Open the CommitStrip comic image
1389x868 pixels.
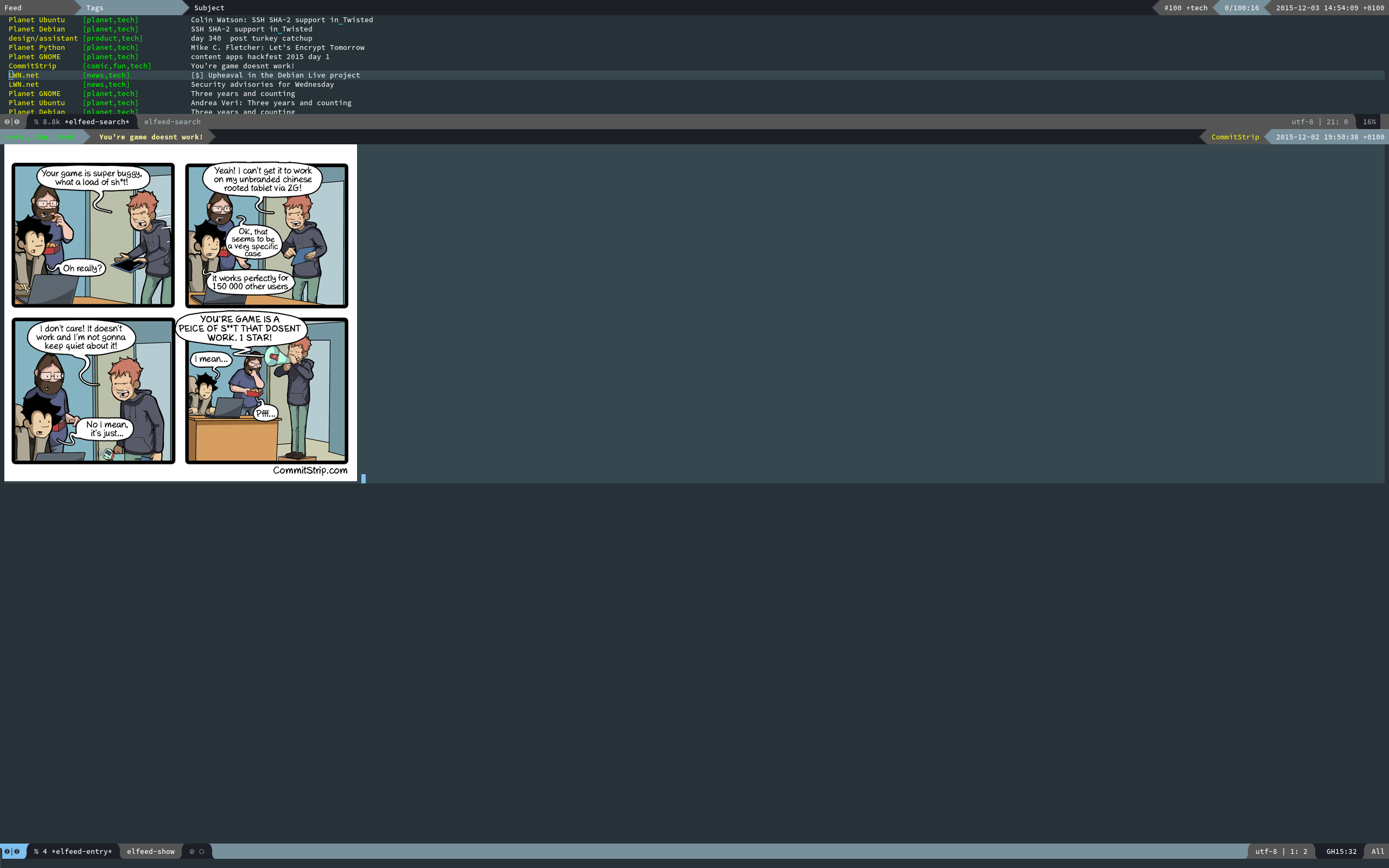180,313
